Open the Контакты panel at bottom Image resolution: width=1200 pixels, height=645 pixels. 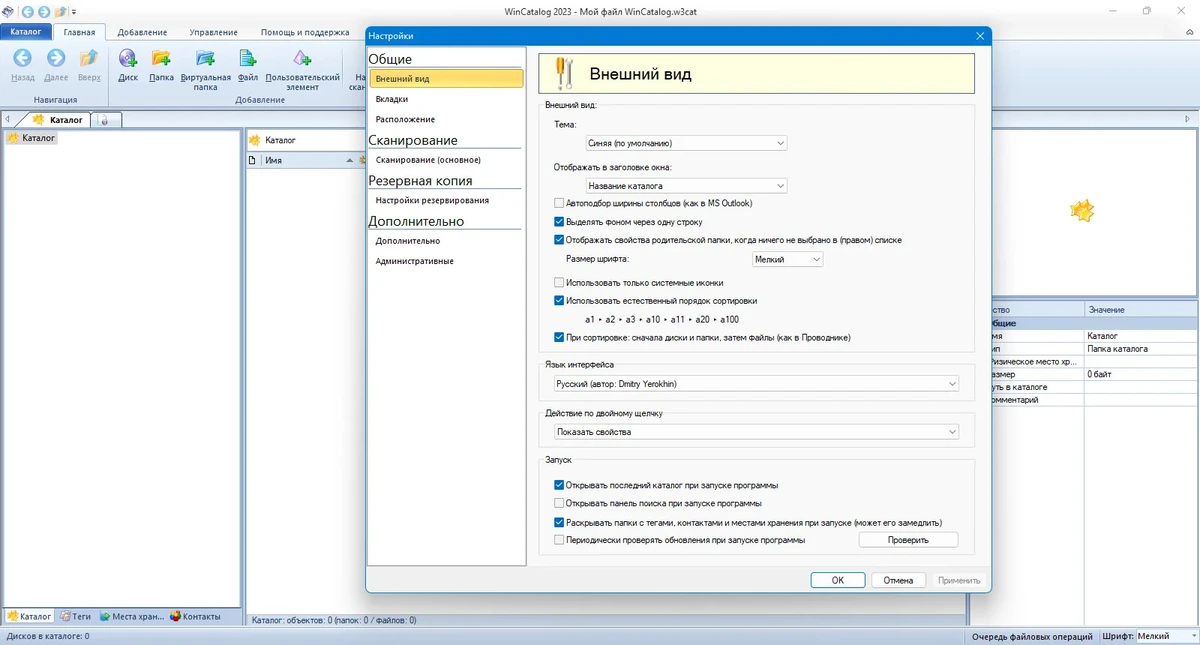click(x=195, y=617)
